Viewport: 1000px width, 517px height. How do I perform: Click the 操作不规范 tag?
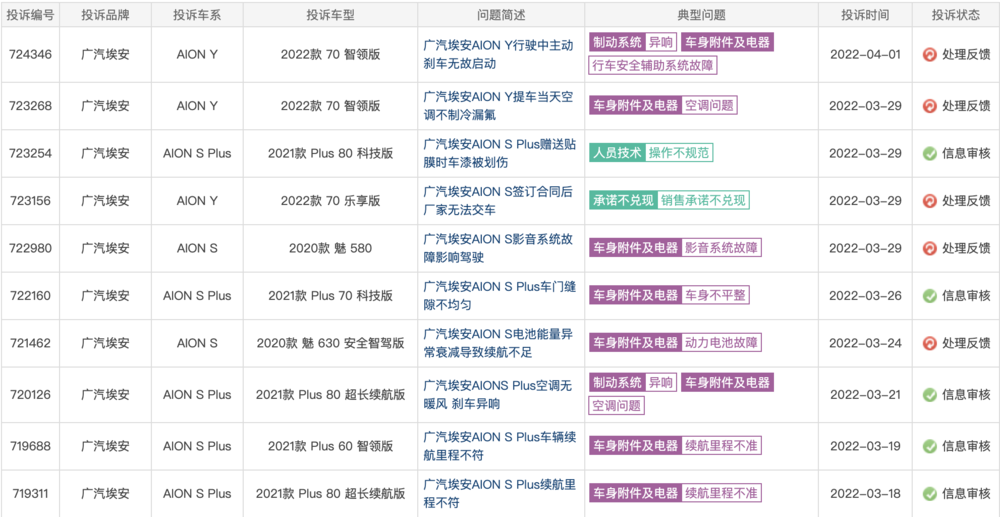679,153
